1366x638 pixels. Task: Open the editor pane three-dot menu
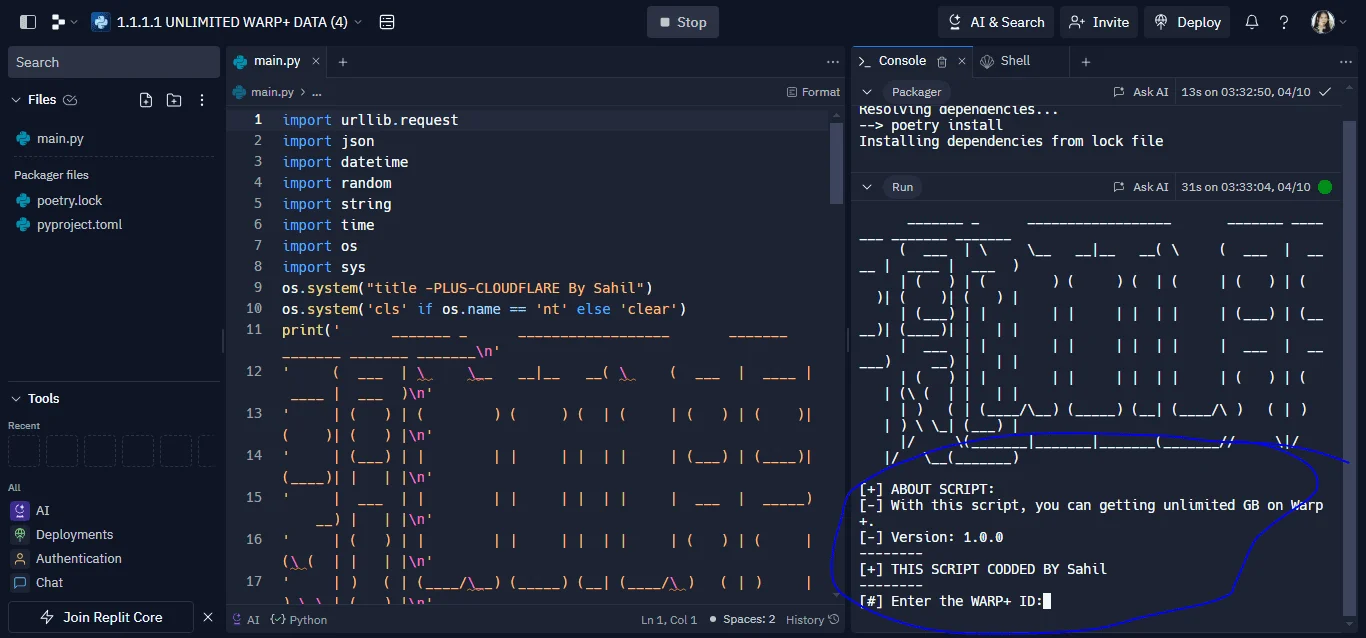(x=834, y=61)
